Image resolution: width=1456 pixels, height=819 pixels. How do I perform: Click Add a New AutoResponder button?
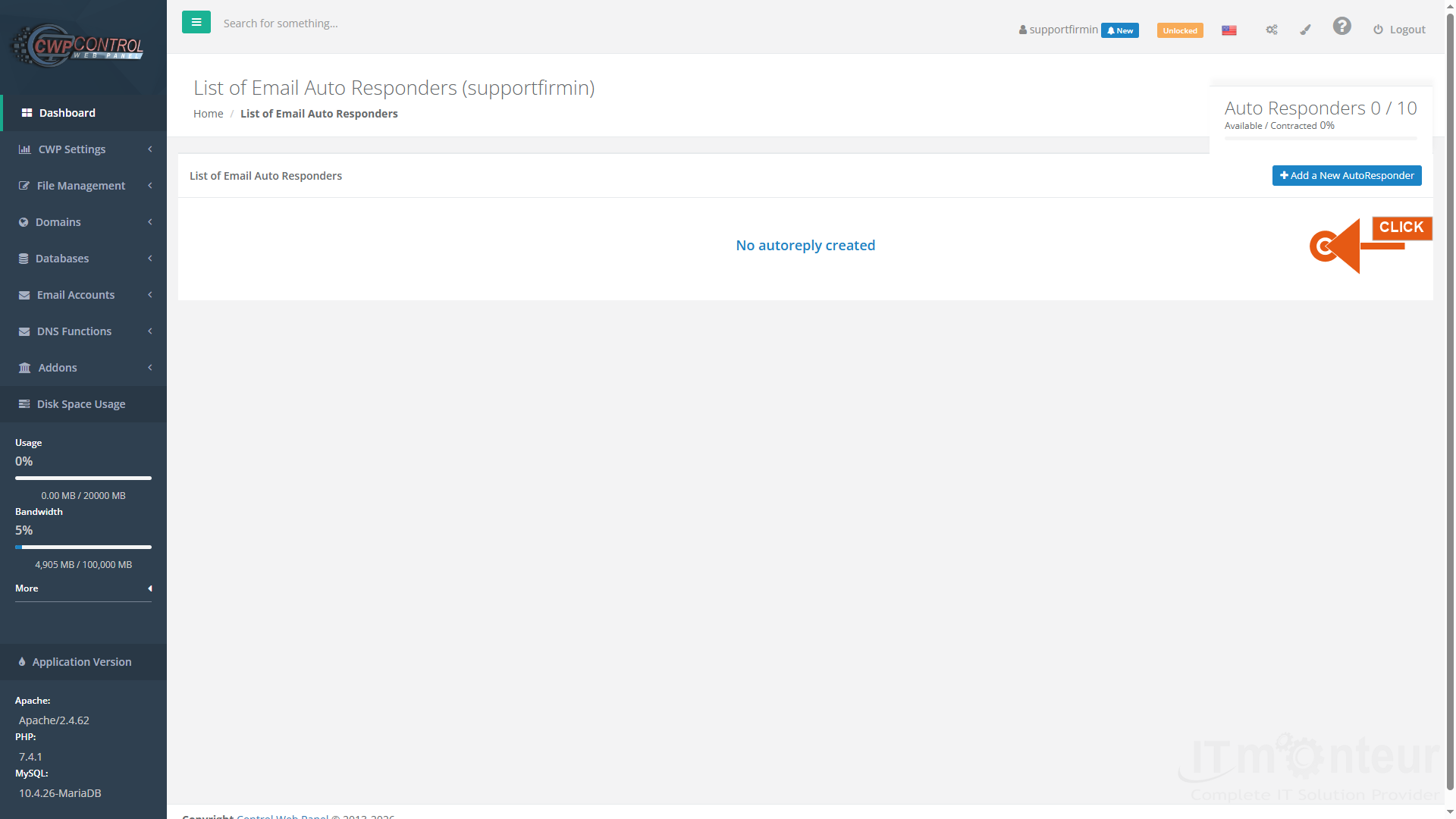tap(1347, 175)
